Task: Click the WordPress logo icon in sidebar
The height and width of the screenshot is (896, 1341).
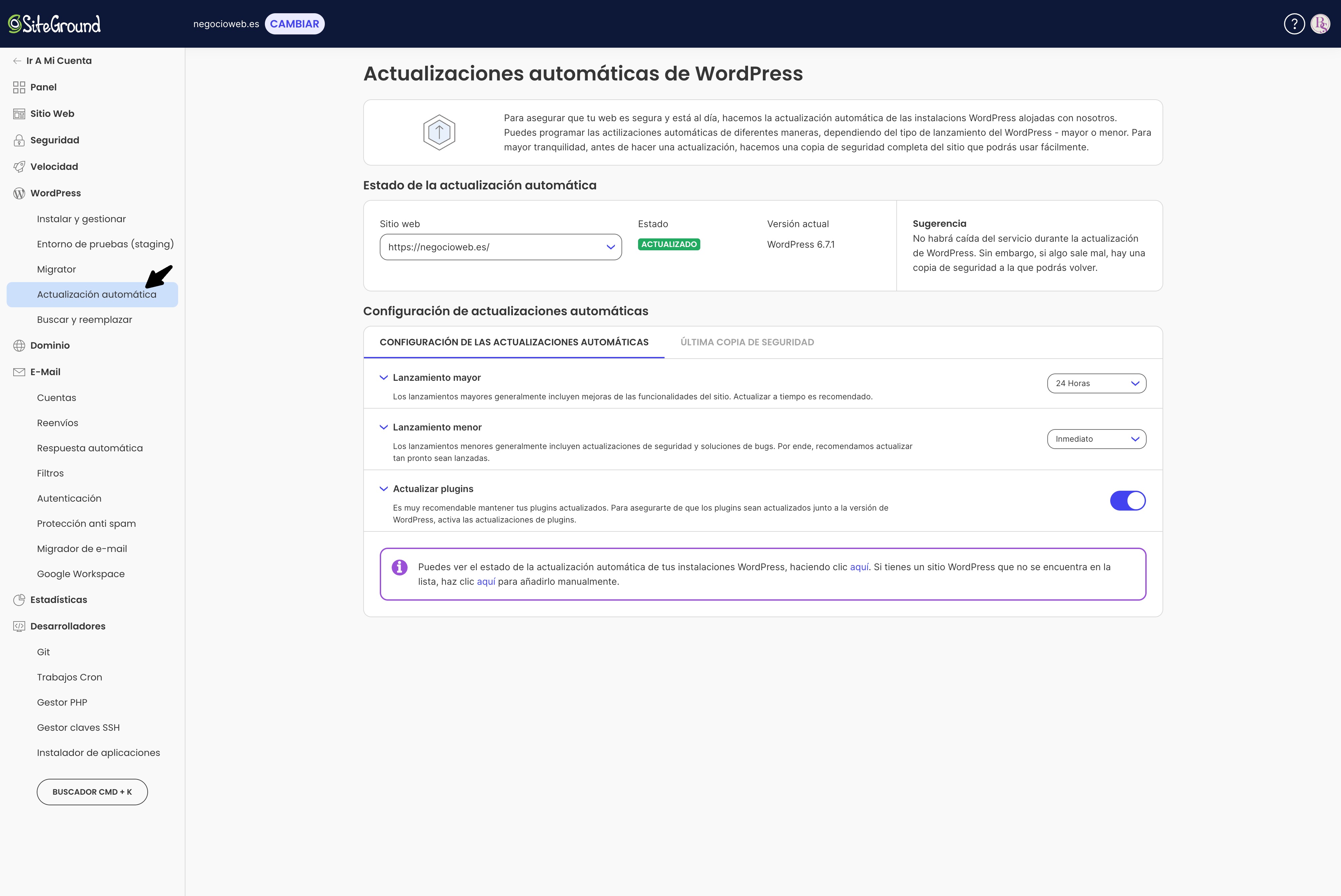Action: click(x=19, y=193)
